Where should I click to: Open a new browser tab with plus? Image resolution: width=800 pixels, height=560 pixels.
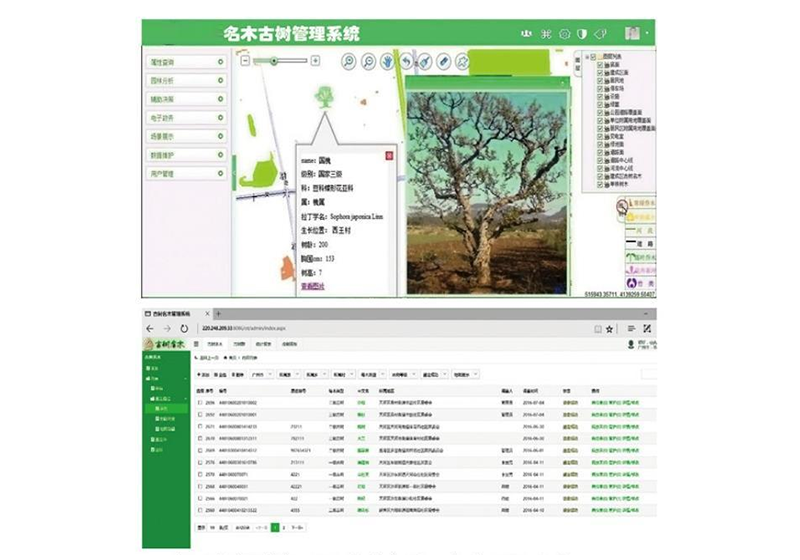click(218, 313)
